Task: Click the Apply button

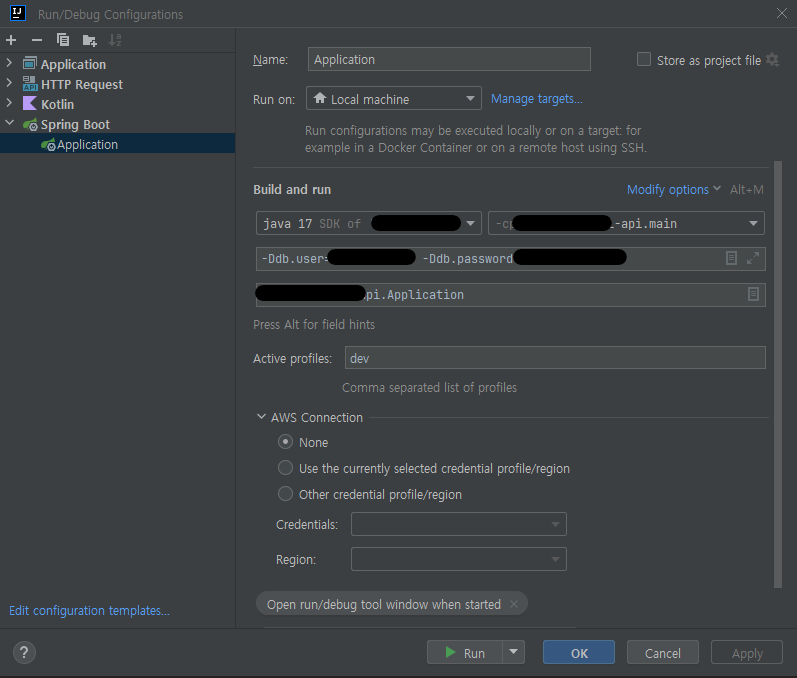Action: 747,652
